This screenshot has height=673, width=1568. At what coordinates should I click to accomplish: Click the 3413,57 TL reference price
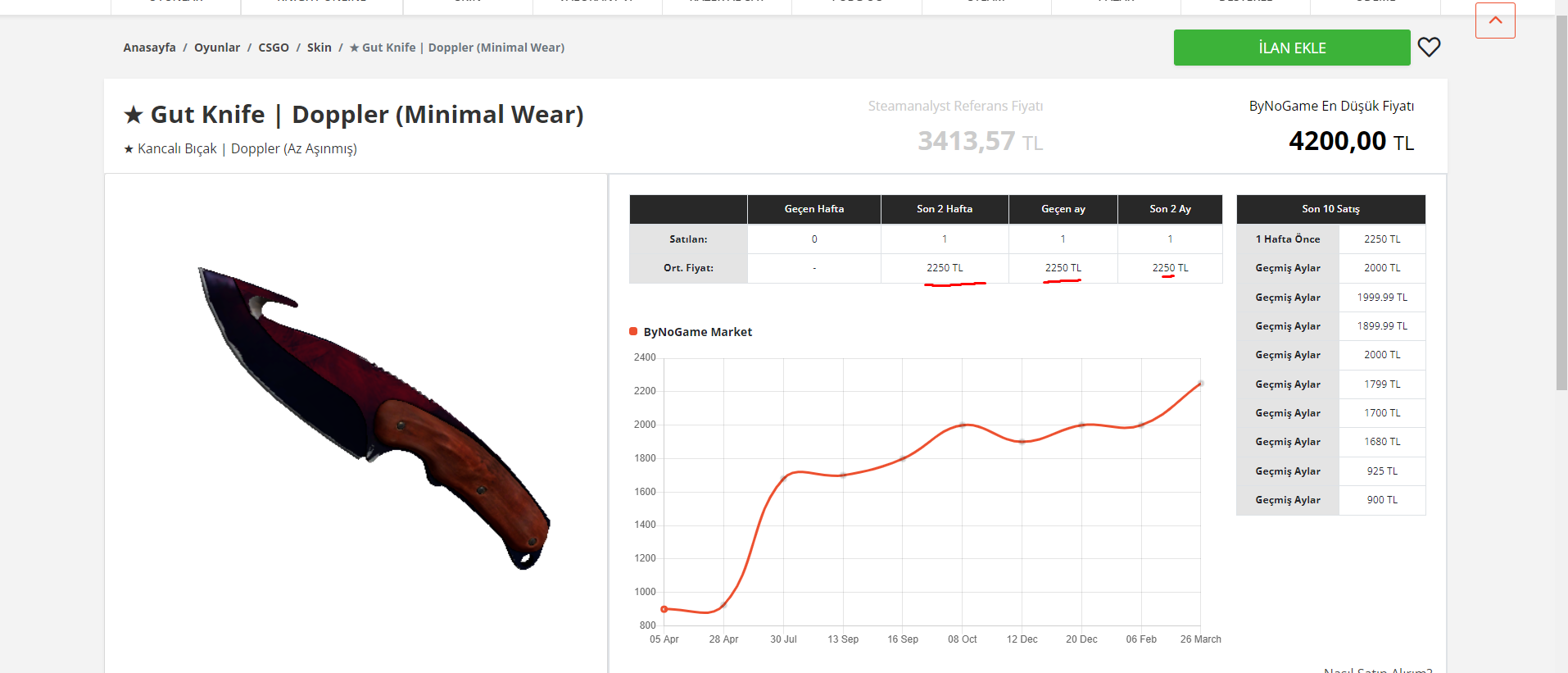tap(980, 141)
